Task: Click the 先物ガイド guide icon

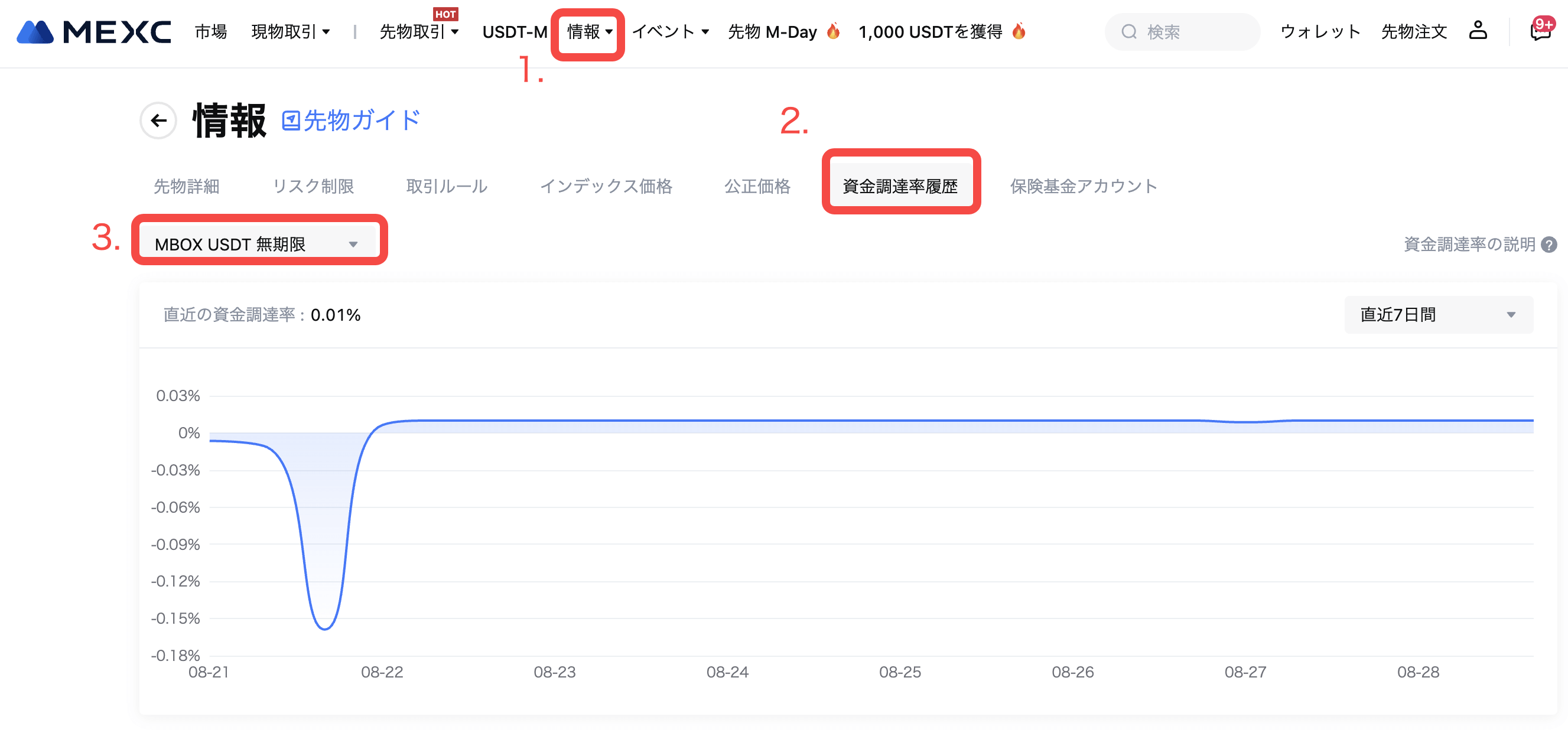Action: click(290, 121)
